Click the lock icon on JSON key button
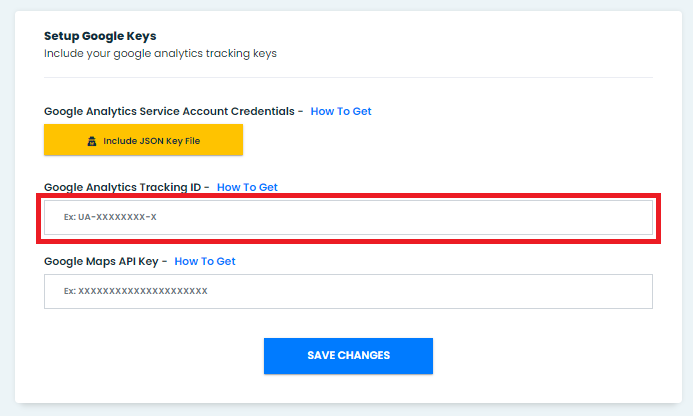 pos(92,141)
